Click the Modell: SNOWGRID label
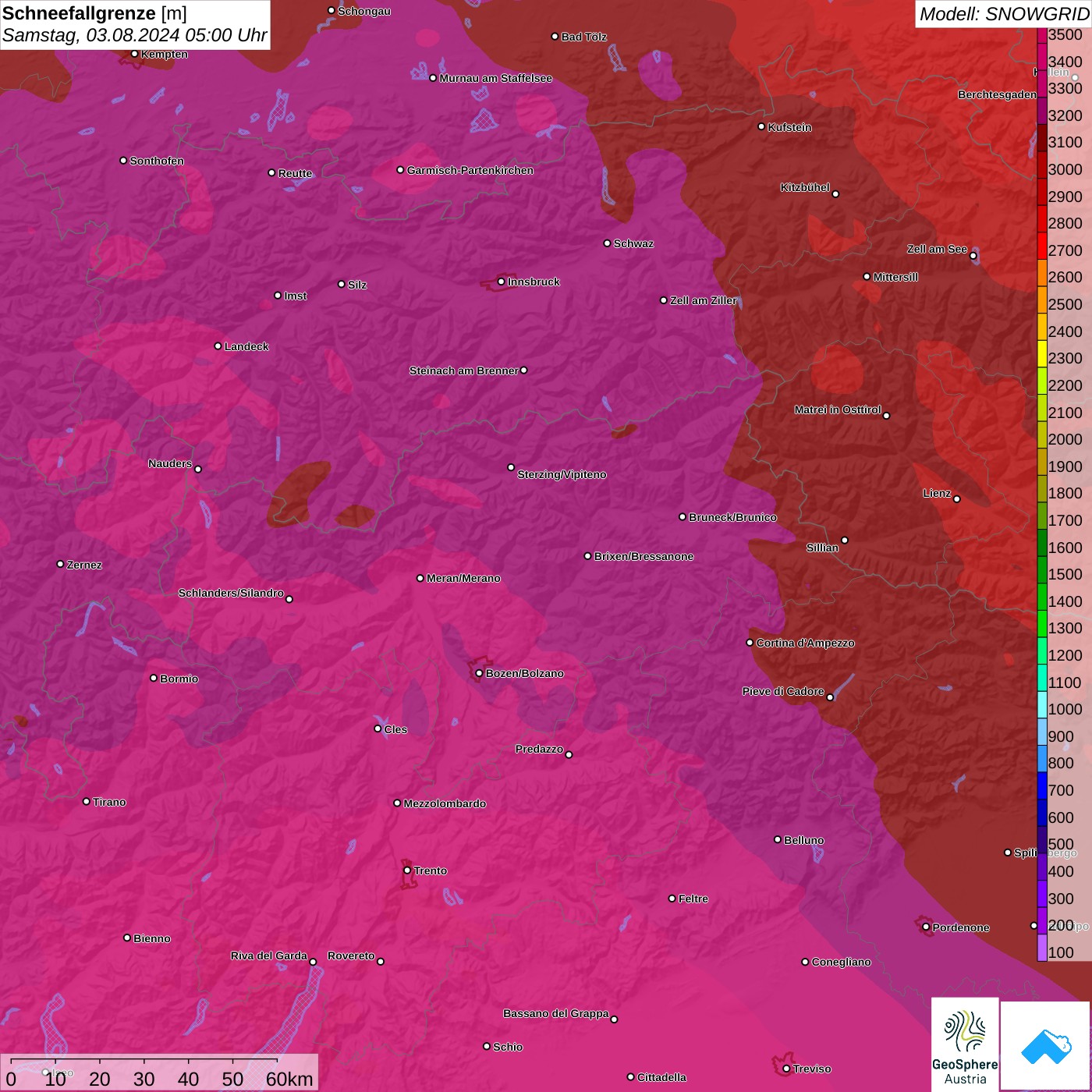1092x1092 pixels. pos(1004,14)
